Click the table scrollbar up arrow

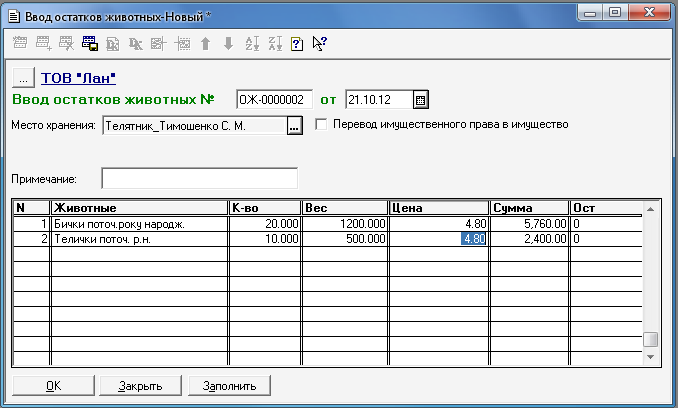[650, 209]
